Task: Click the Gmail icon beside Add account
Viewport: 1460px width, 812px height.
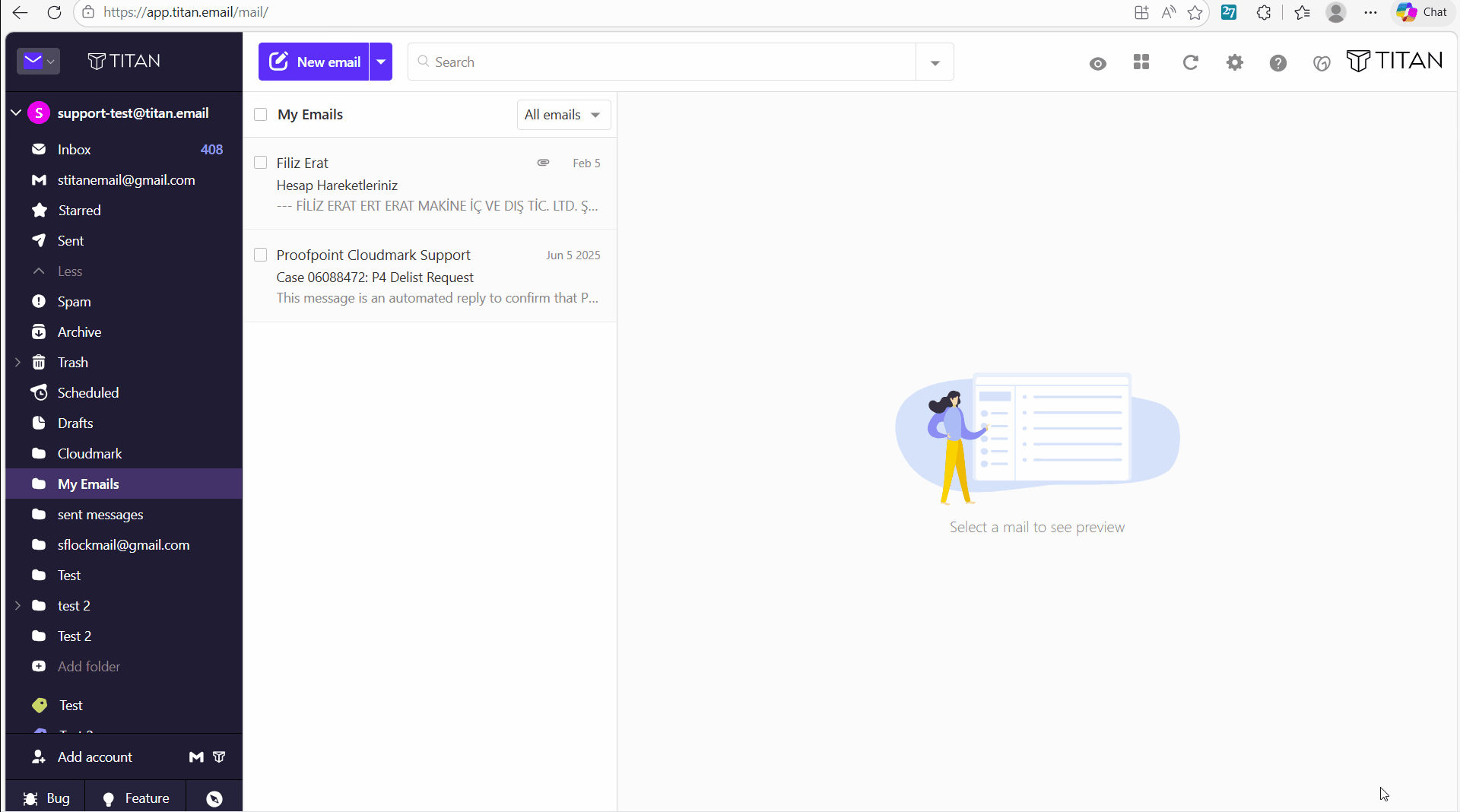Action: click(196, 756)
